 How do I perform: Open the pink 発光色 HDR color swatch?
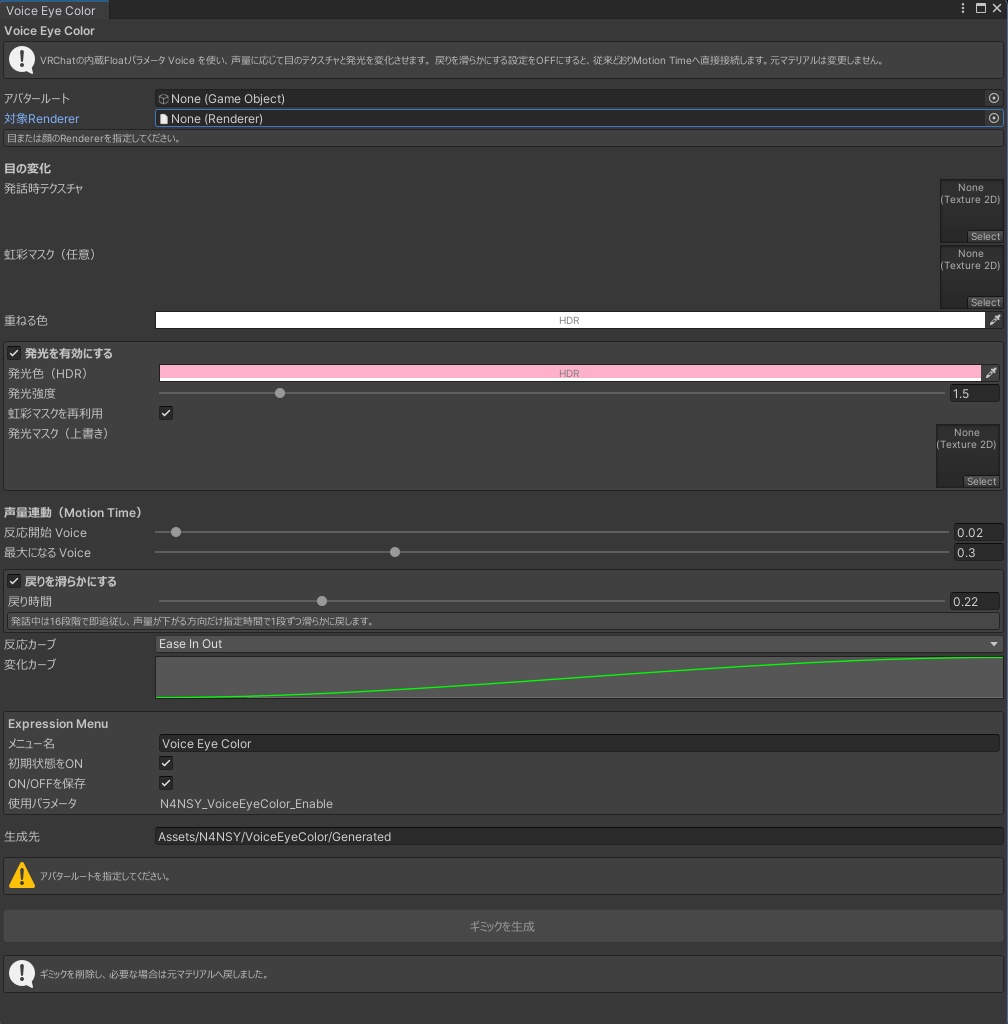pos(569,373)
